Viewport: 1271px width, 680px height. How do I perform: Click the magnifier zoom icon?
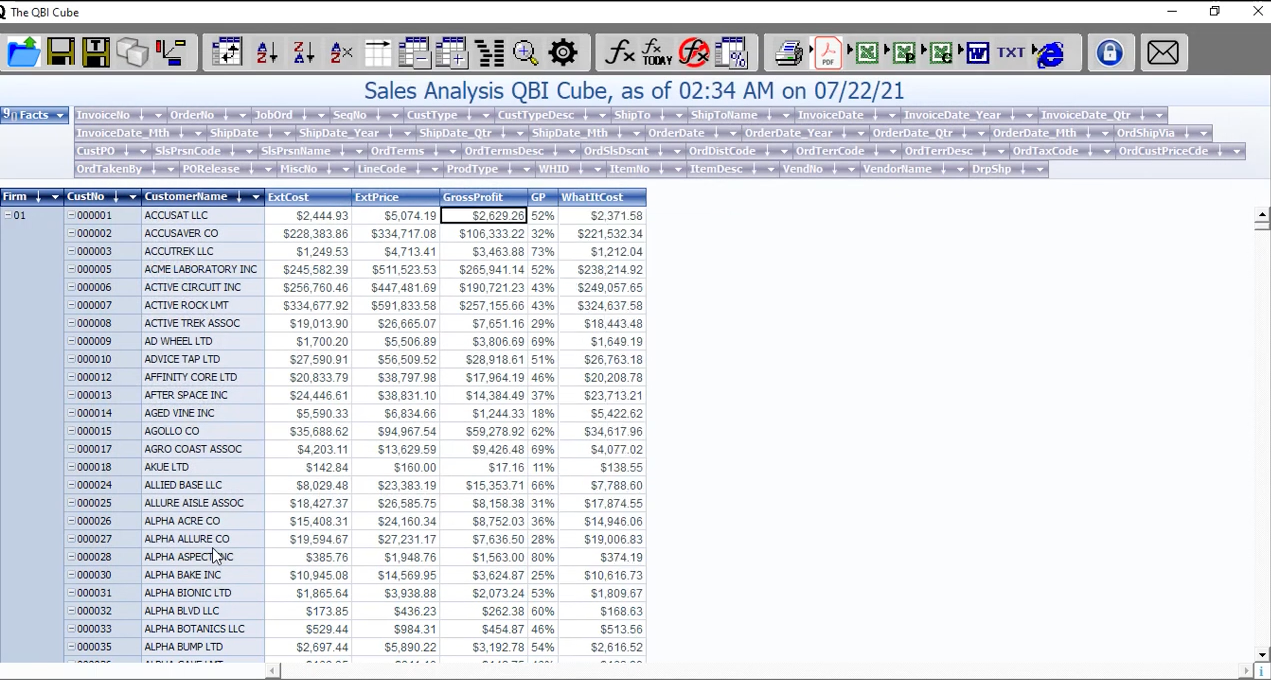pos(525,52)
